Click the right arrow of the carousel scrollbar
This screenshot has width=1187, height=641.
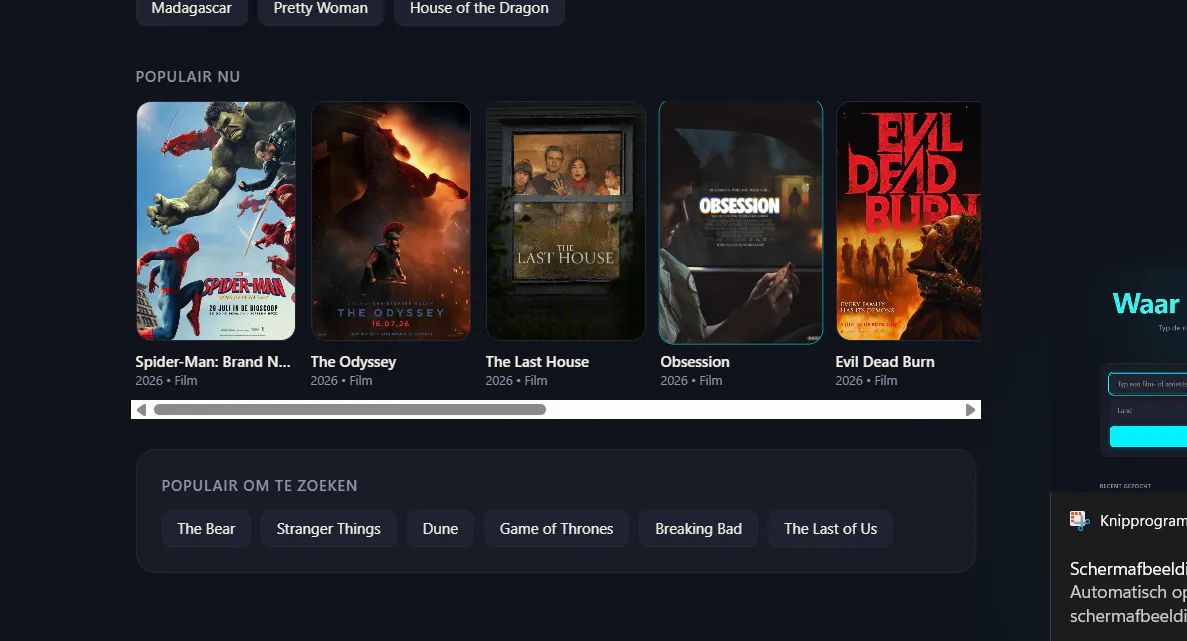tap(970, 409)
